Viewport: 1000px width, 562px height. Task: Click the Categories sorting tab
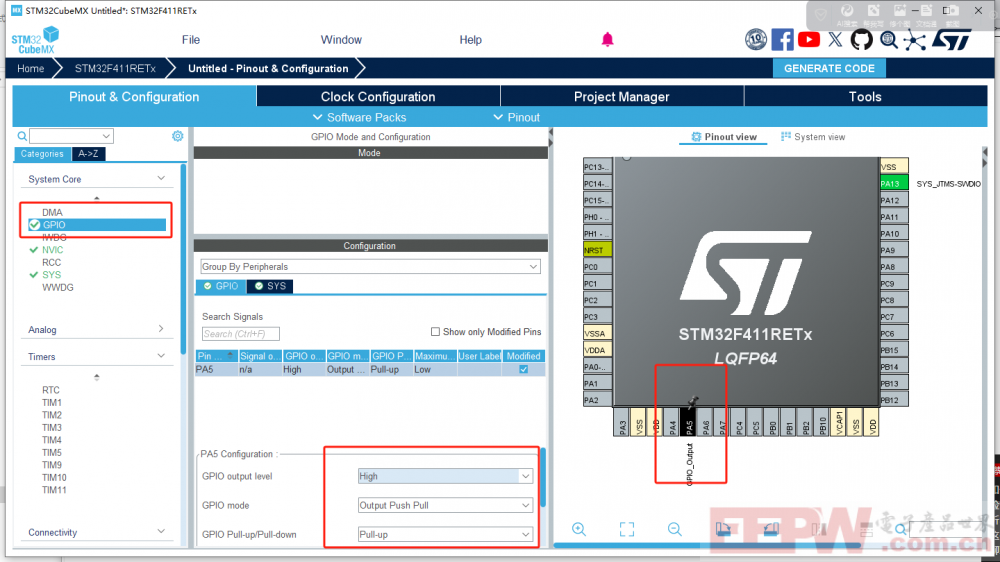(42, 154)
